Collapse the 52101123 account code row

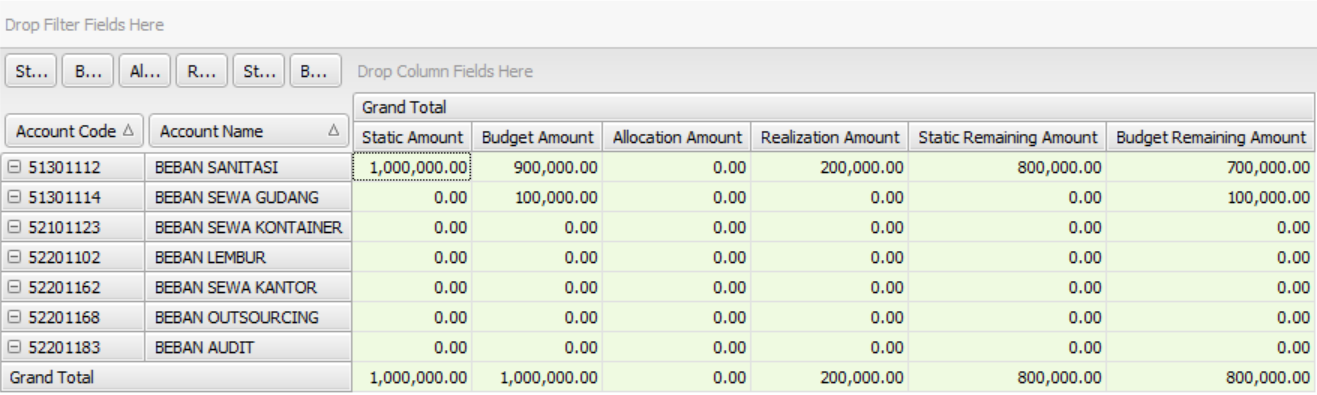pos(13,227)
